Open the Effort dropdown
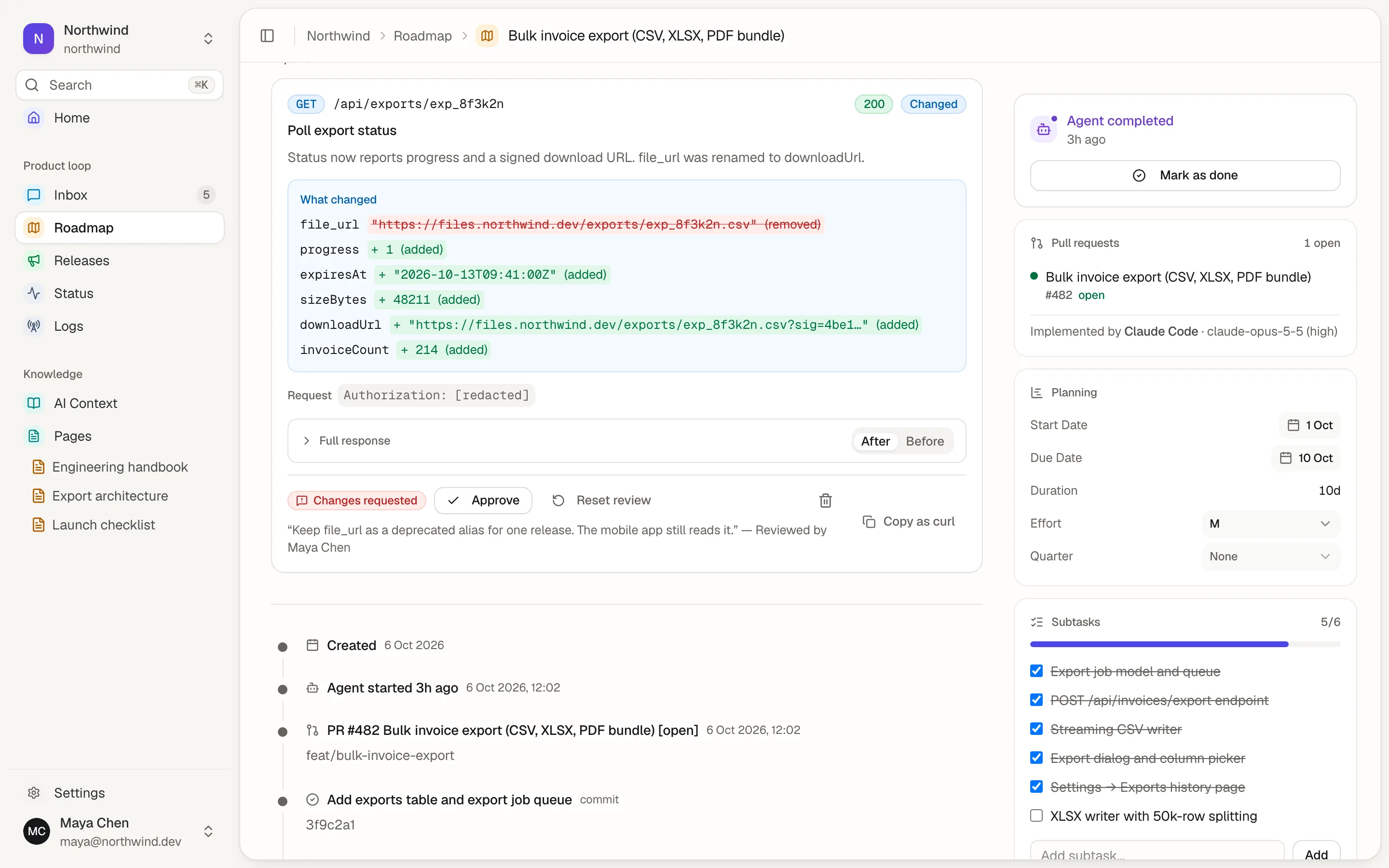The image size is (1389, 868). coord(1271,524)
